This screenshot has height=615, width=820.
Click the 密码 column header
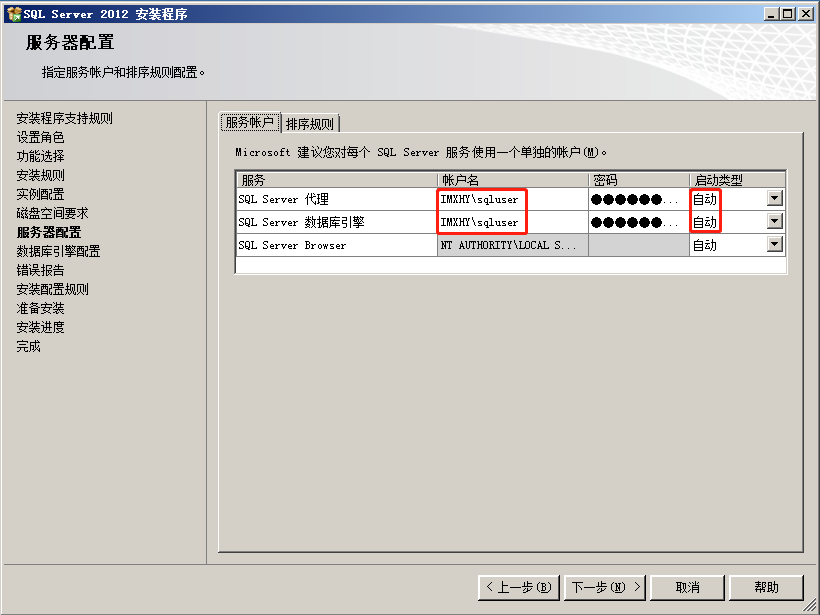pyautogui.click(x=639, y=180)
